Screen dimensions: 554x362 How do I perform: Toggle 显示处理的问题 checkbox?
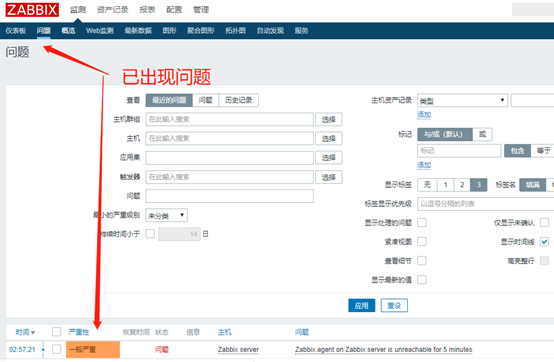point(422,222)
